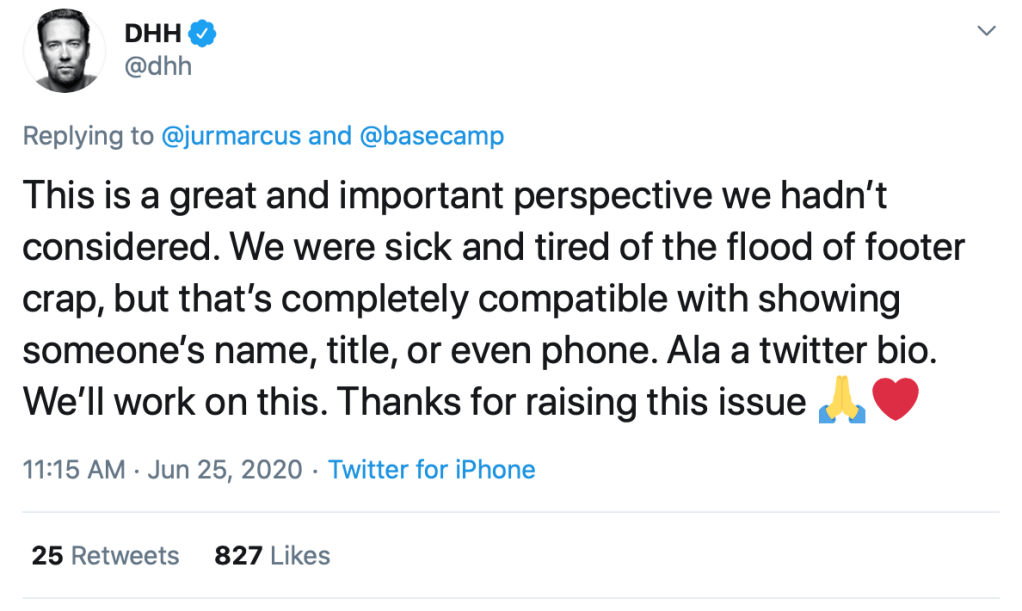
Task: Click "We'll work on this" sentence
Action: (x=174, y=402)
